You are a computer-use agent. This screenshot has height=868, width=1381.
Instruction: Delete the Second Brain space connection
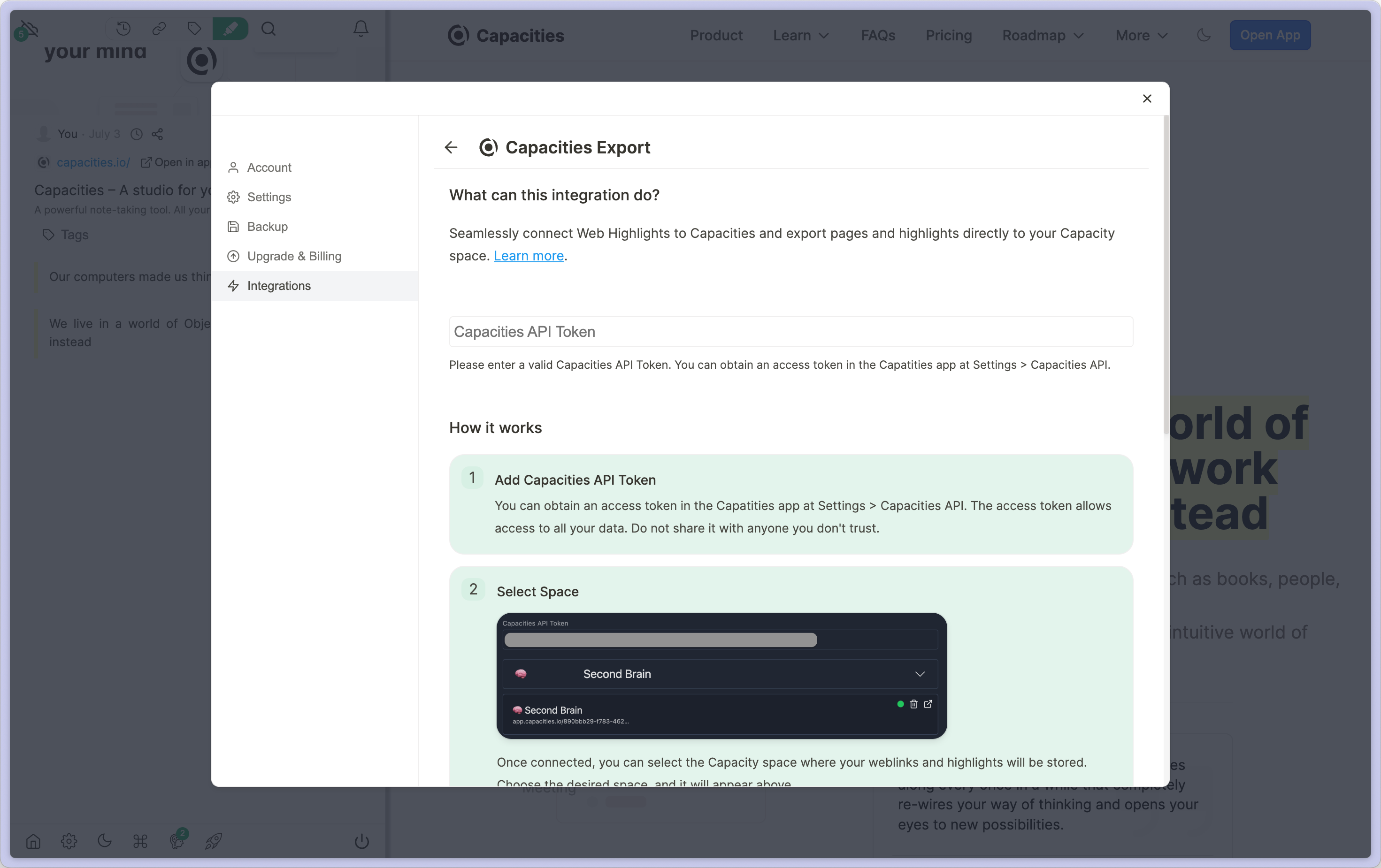(913, 705)
